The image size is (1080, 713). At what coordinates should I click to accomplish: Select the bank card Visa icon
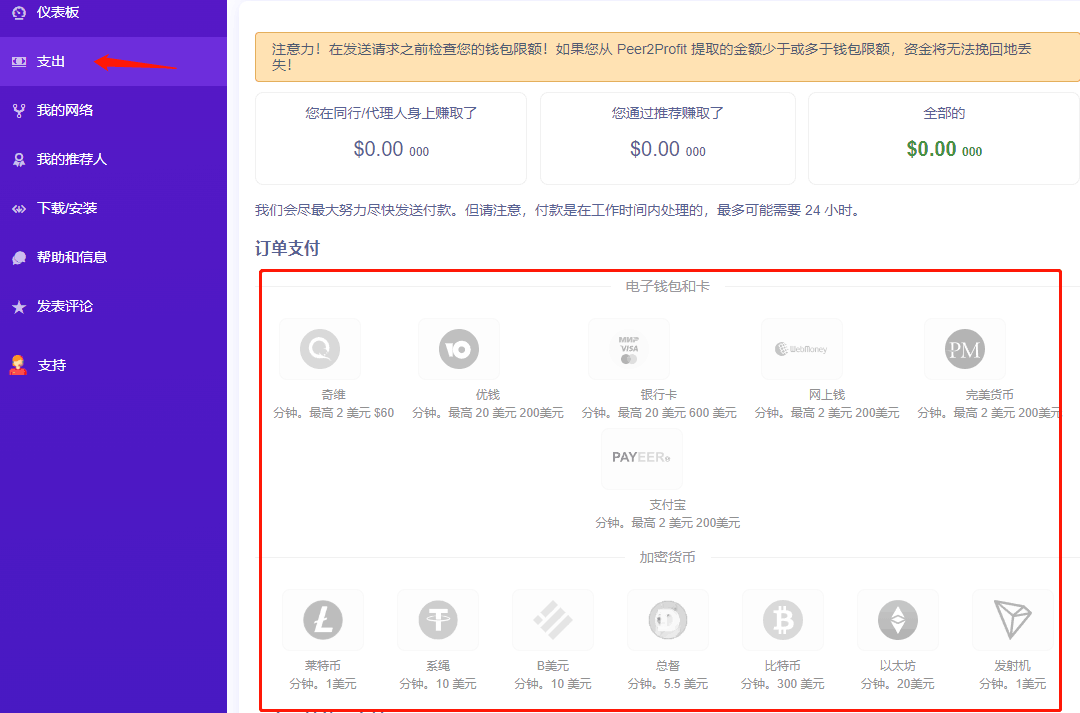click(628, 349)
